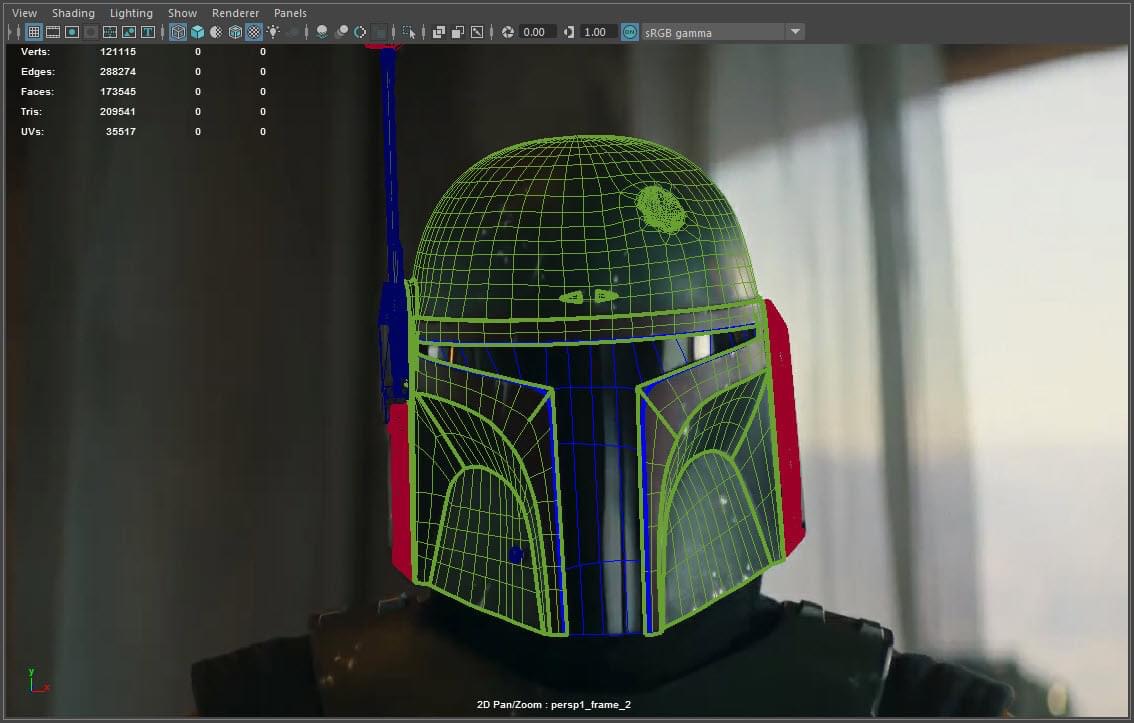1134x723 pixels.
Task: Click the resolution gate icon
Action: 72,32
